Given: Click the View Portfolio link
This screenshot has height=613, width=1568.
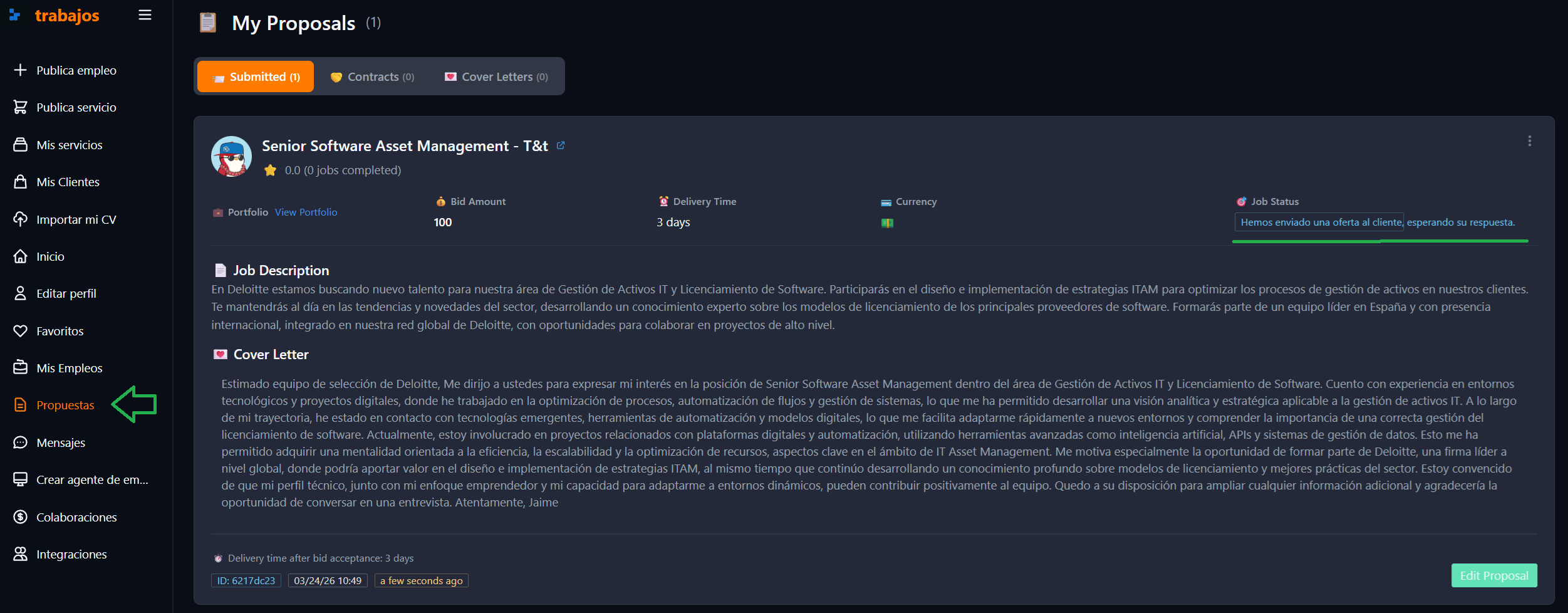Looking at the screenshot, I should 306,212.
